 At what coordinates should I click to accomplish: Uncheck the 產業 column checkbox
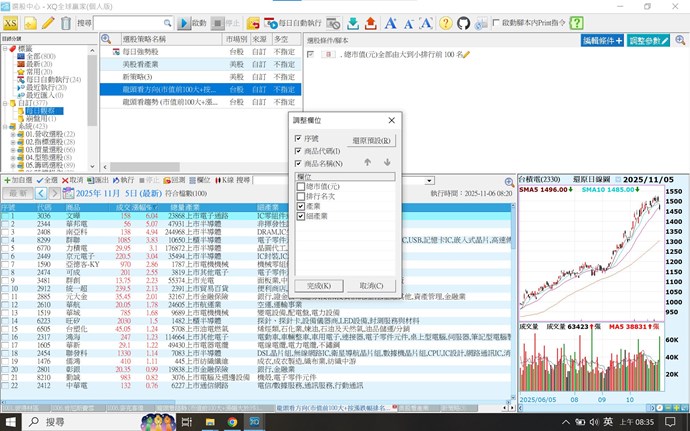[x=302, y=206]
